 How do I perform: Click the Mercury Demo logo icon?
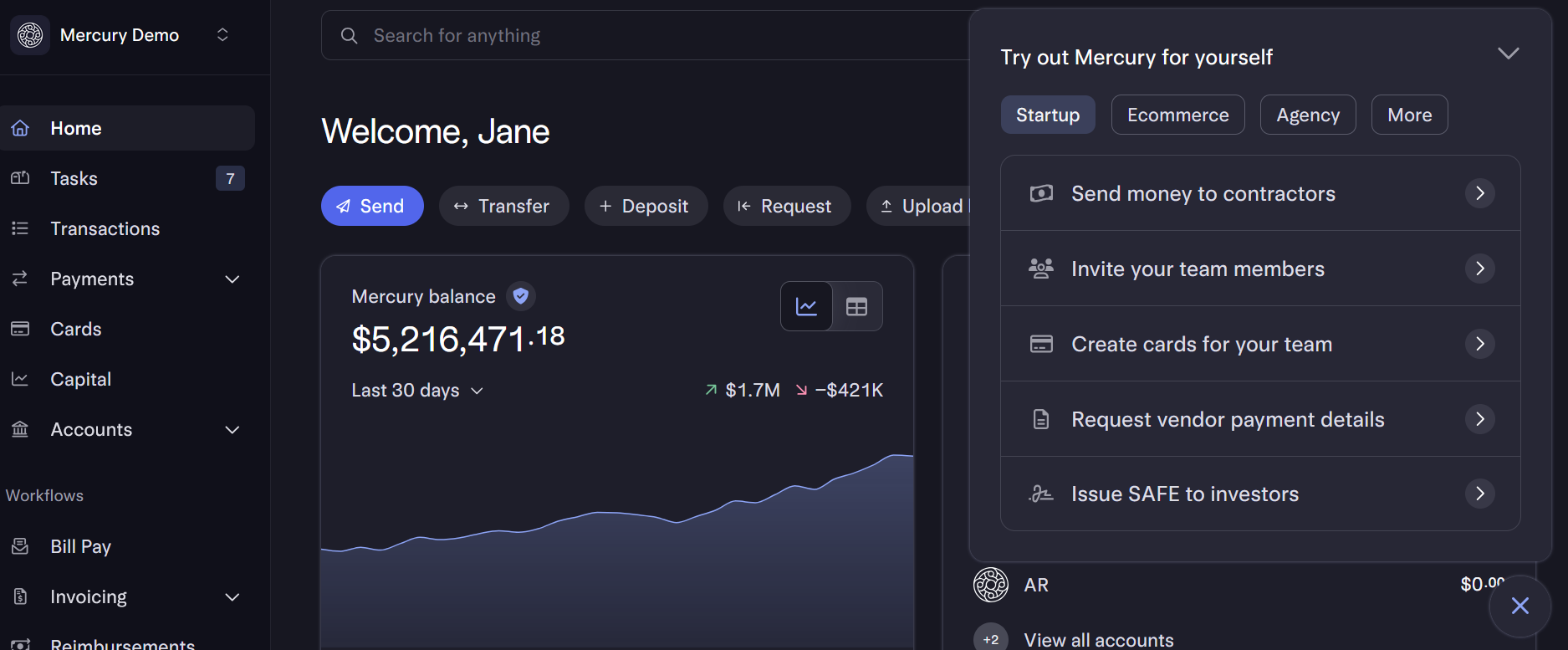coord(30,35)
